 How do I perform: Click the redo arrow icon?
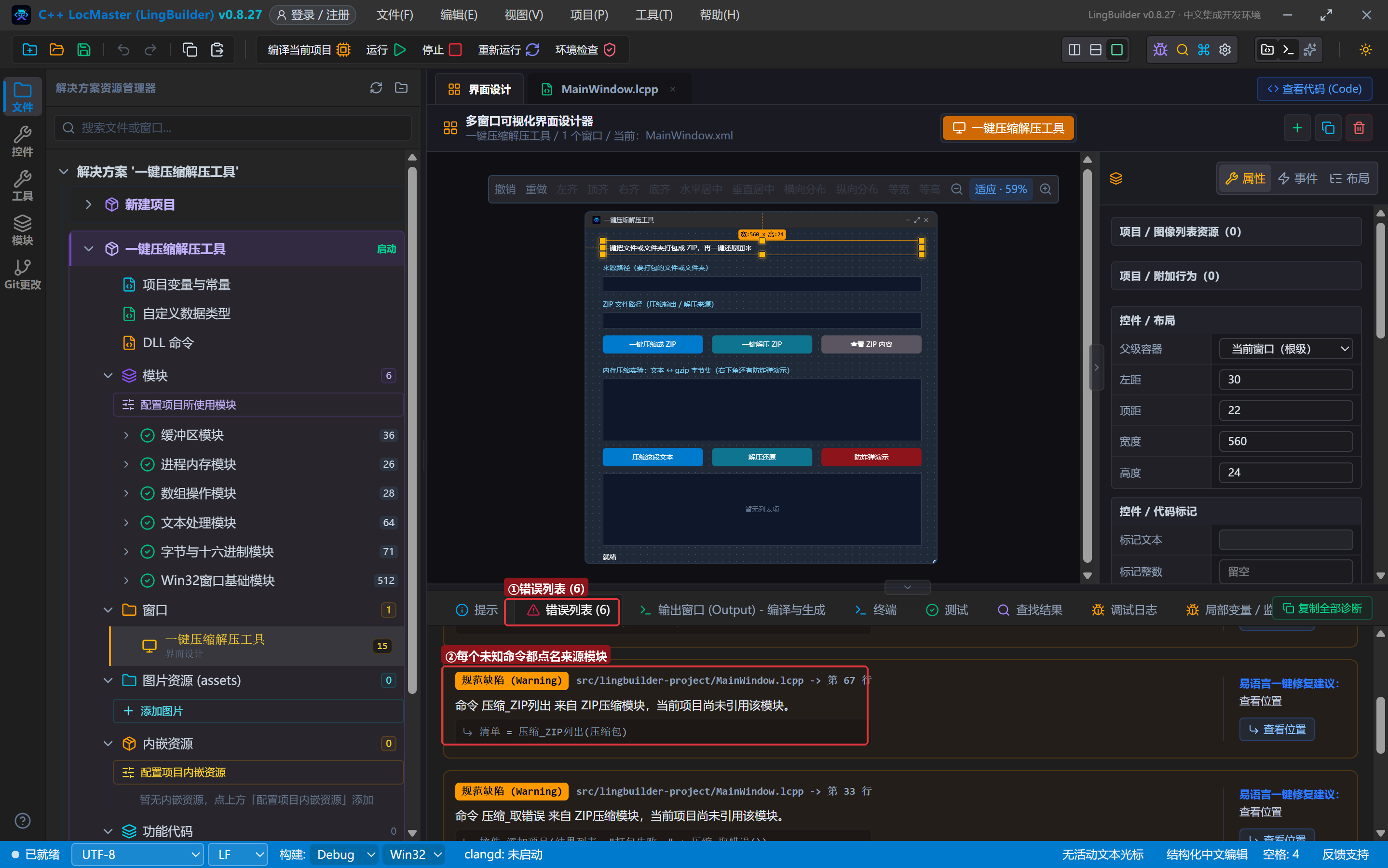(150, 50)
